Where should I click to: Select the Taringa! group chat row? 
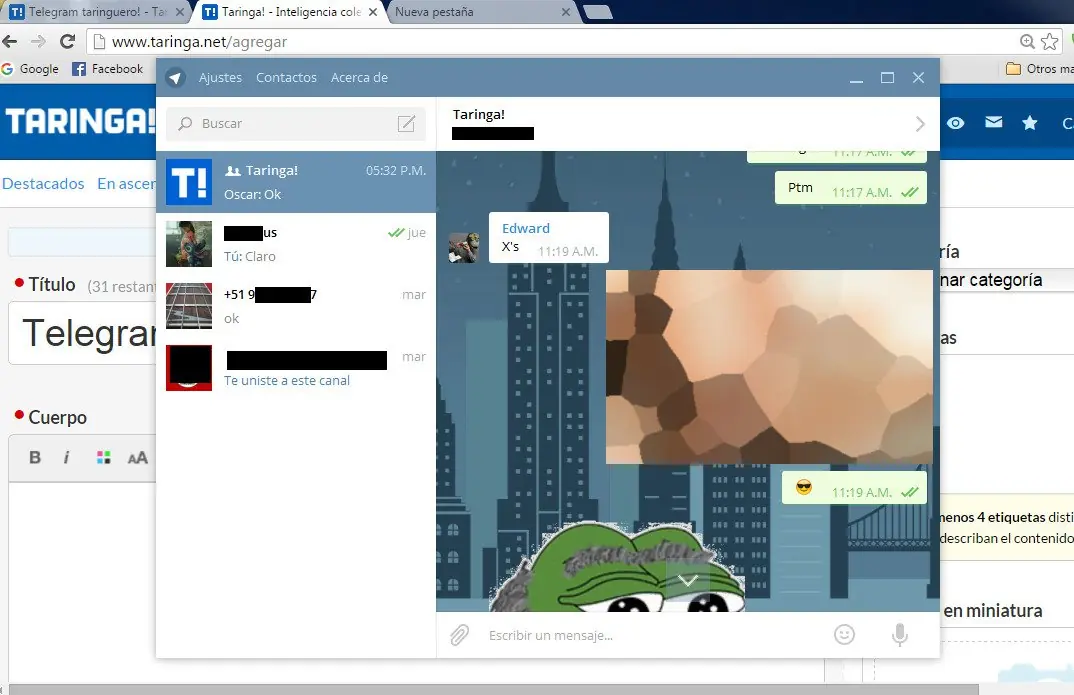[x=296, y=182]
